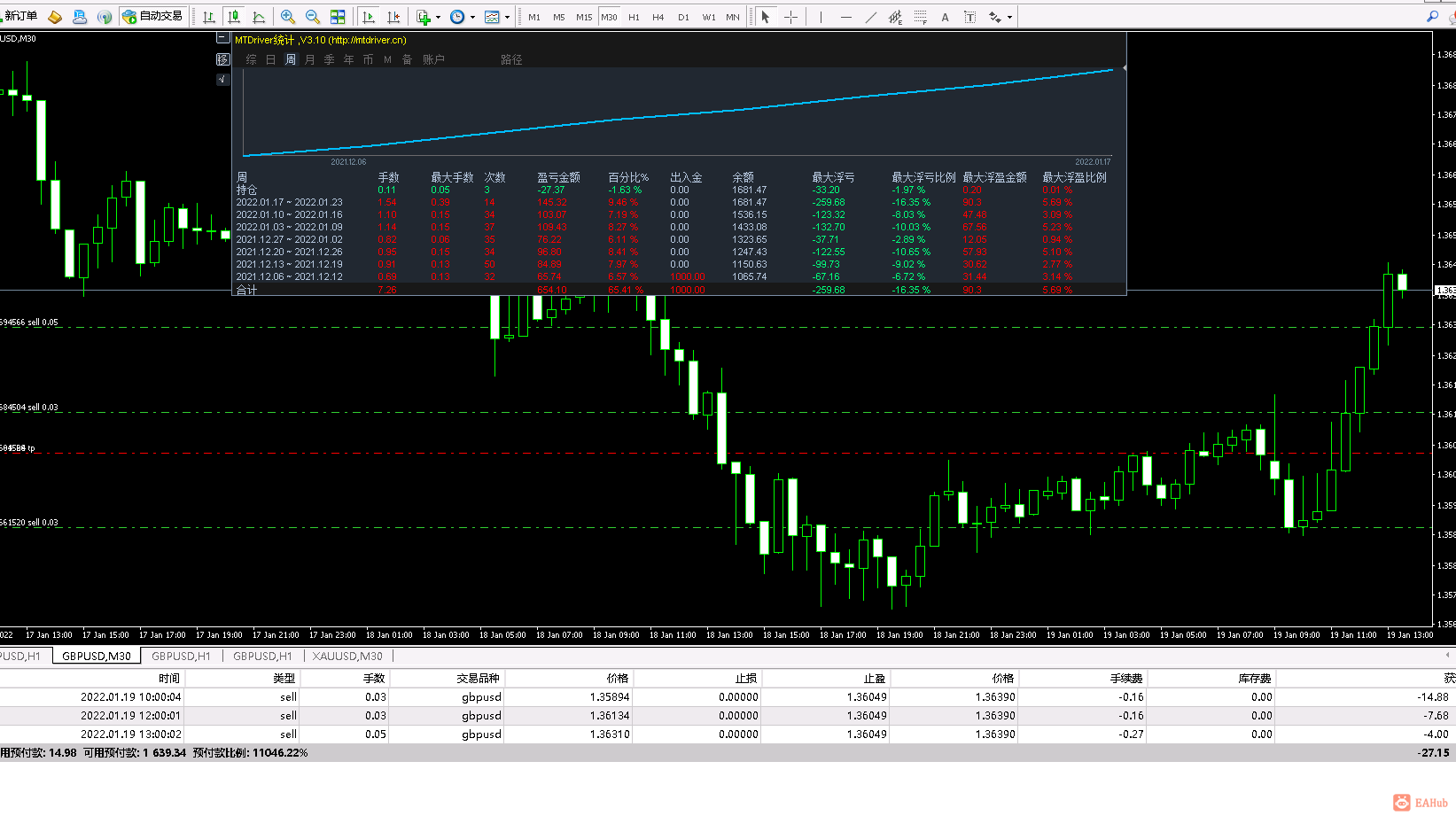Open the signals icon beside 自动交易

pyautogui.click(x=105, y=17)
